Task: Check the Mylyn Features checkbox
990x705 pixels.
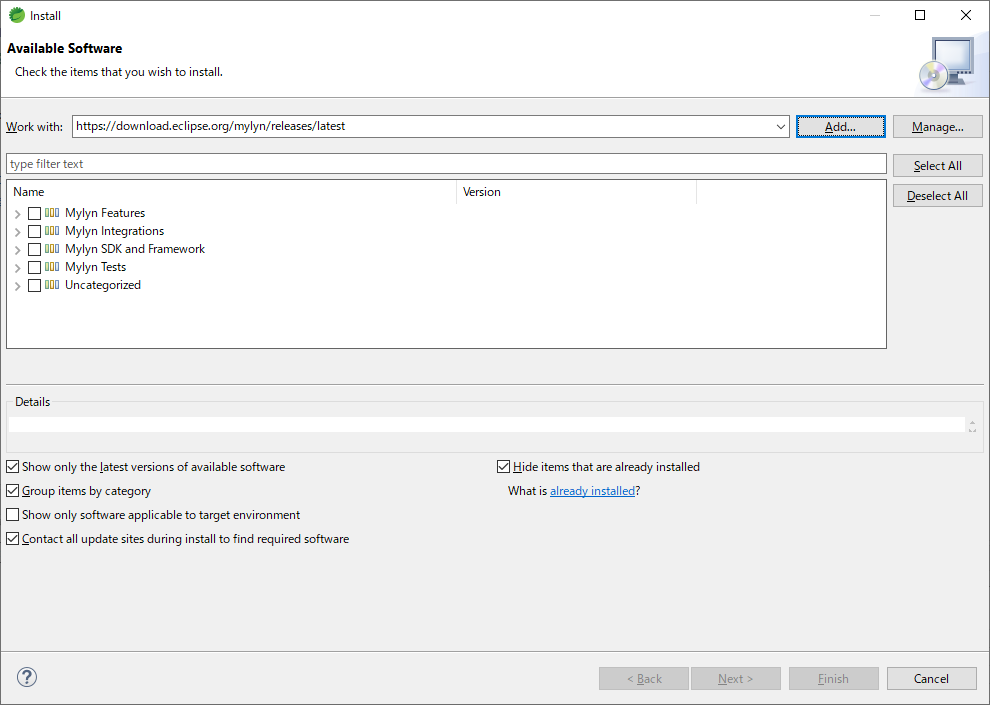Action: pos(35,213)
